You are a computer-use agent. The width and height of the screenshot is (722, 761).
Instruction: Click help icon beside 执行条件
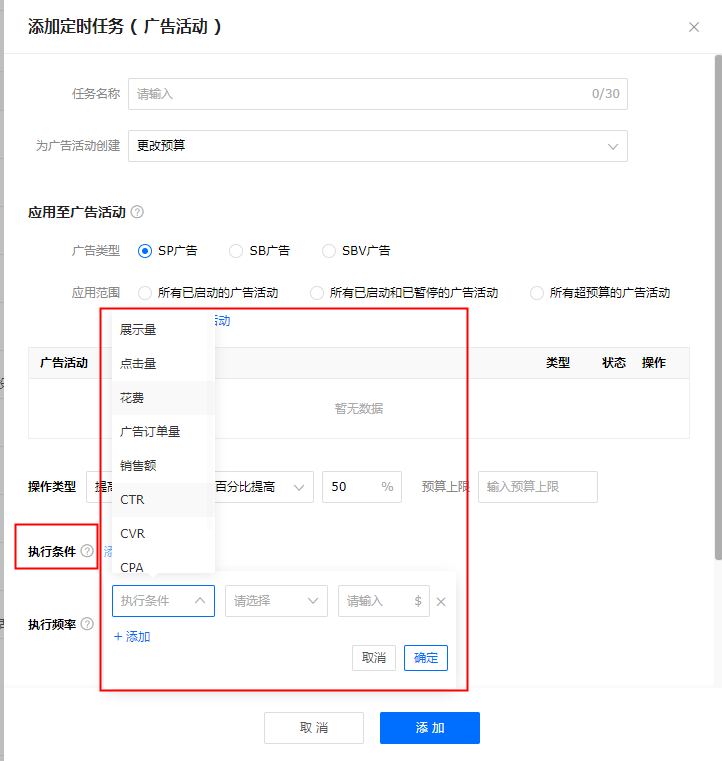87,551
